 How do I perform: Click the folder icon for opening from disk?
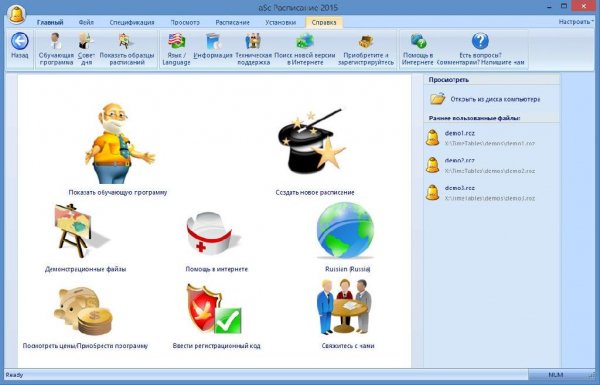coord(437,99)
